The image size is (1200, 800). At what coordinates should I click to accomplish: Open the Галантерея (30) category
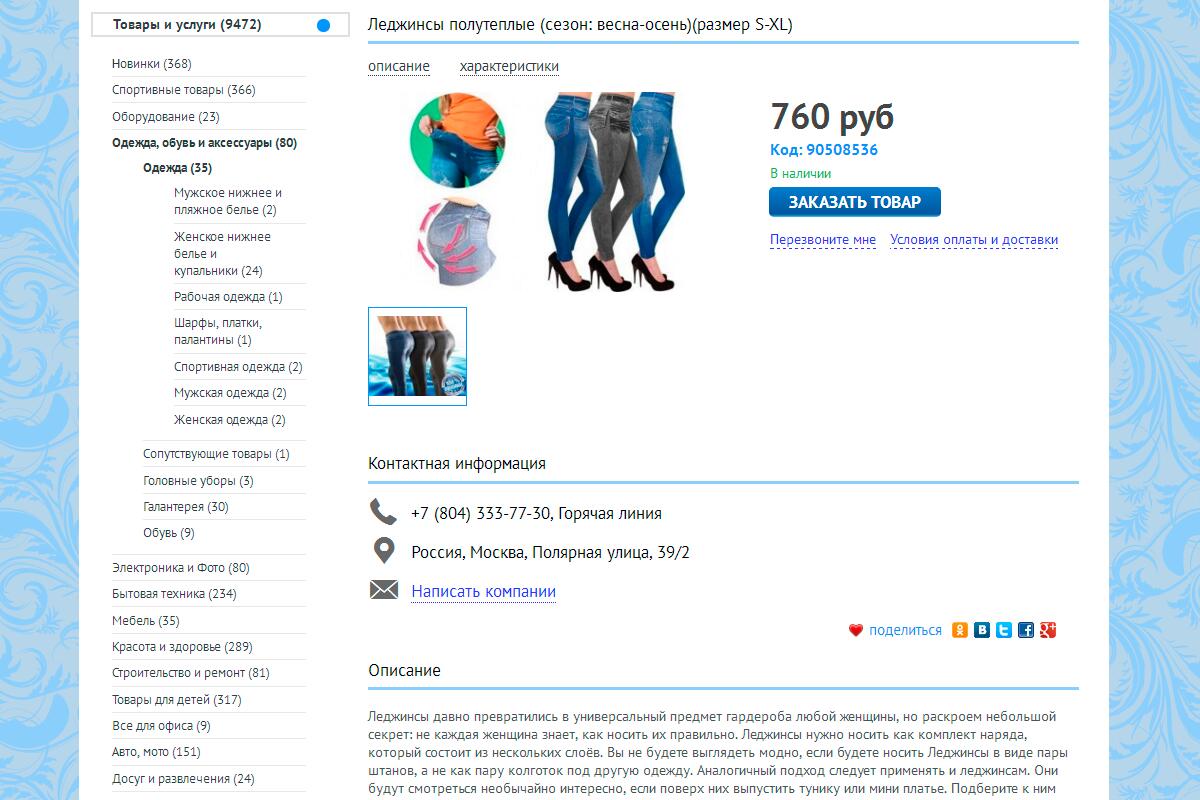point(186,507)
